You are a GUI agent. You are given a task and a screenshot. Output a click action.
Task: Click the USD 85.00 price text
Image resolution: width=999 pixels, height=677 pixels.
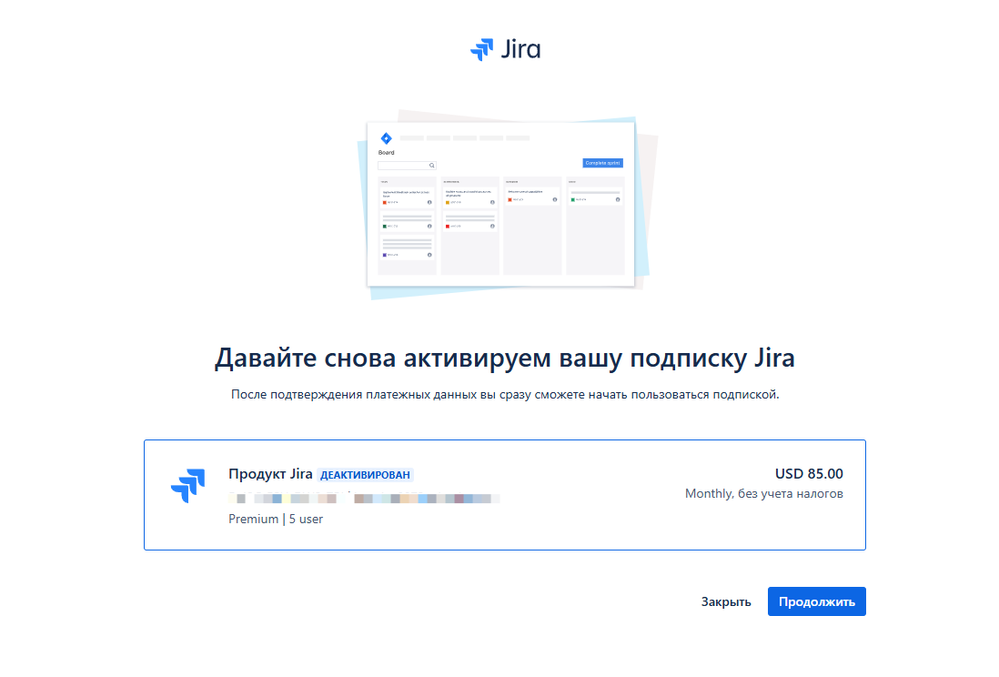pyautogui.click(x=809, y=474)
